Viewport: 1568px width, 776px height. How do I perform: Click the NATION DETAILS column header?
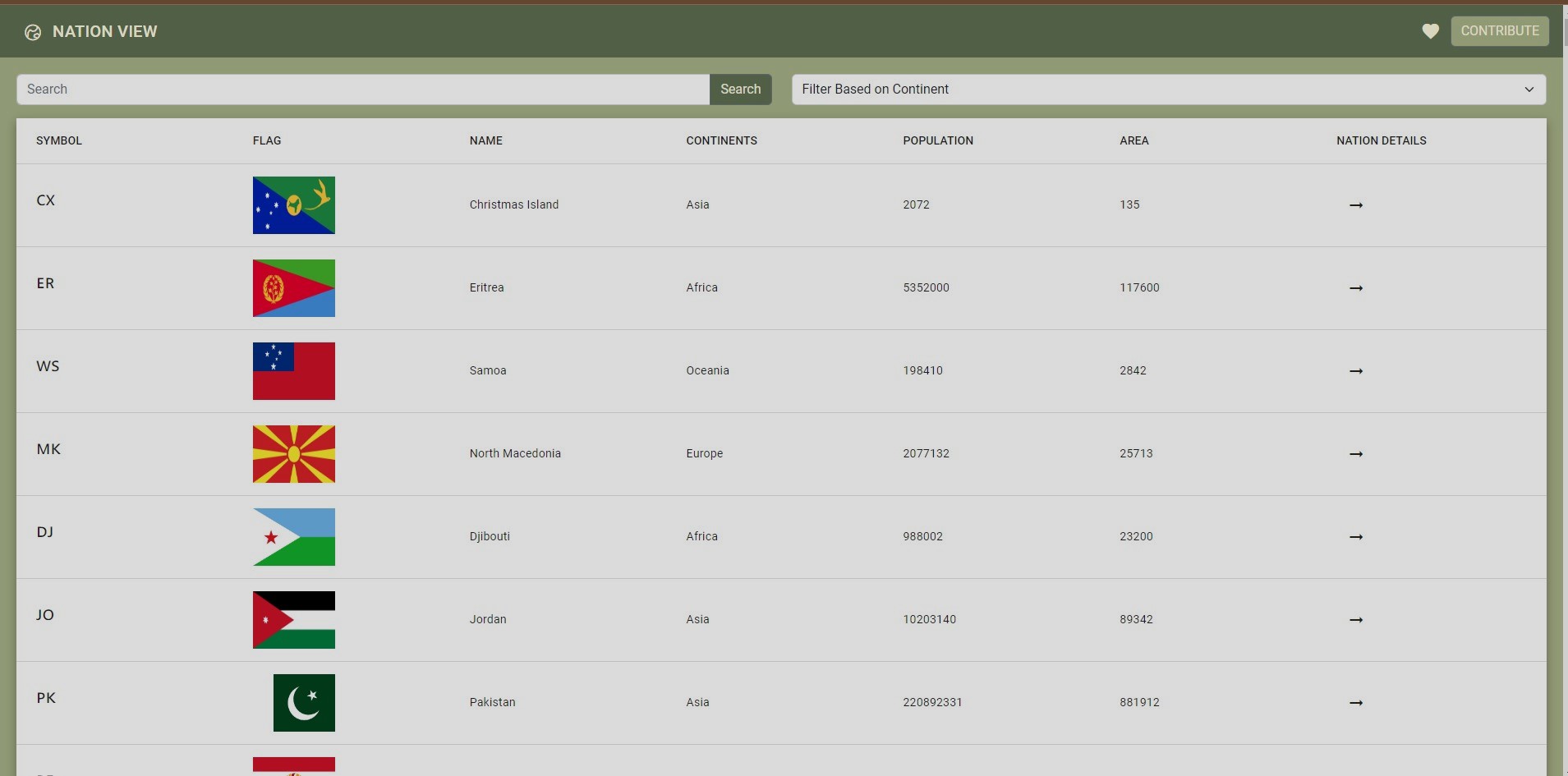(1382, 140)
